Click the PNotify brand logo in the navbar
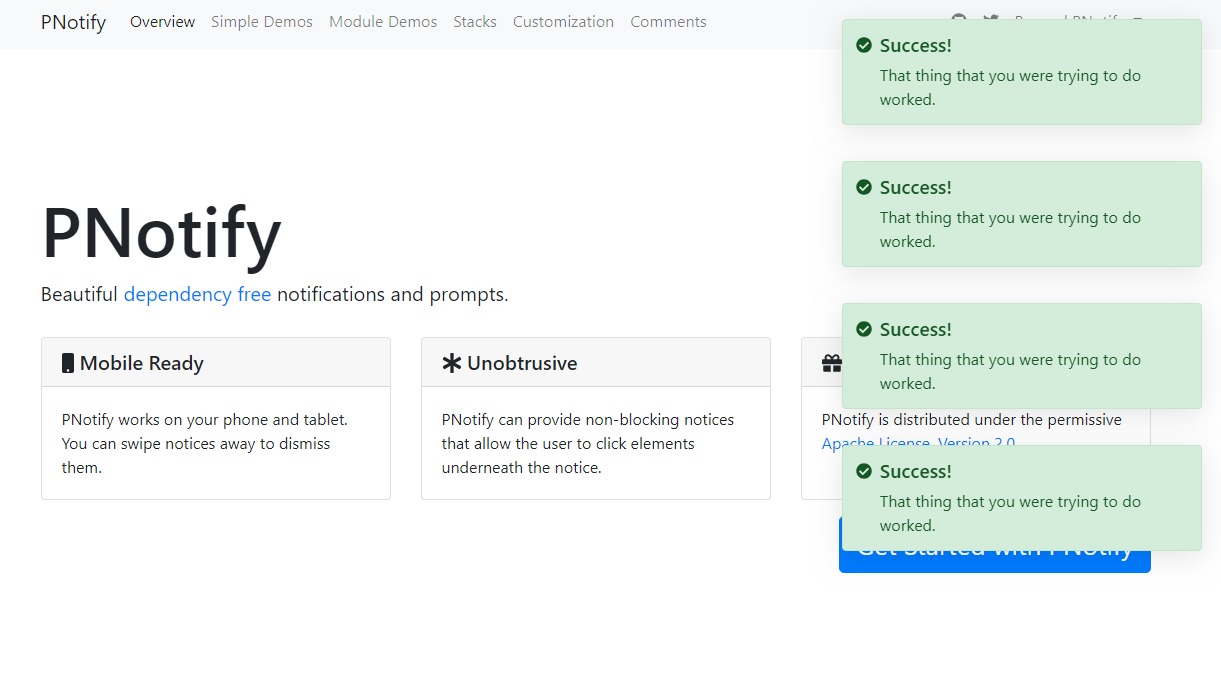 tap(73, 22)
